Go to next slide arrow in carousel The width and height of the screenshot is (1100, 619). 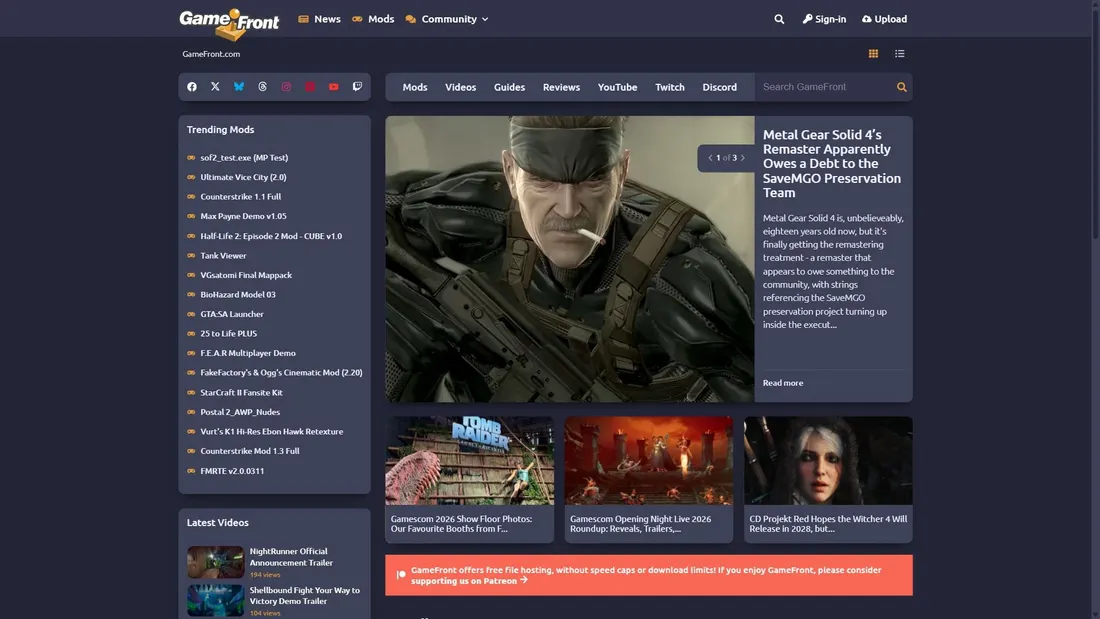tap(743, 158)
